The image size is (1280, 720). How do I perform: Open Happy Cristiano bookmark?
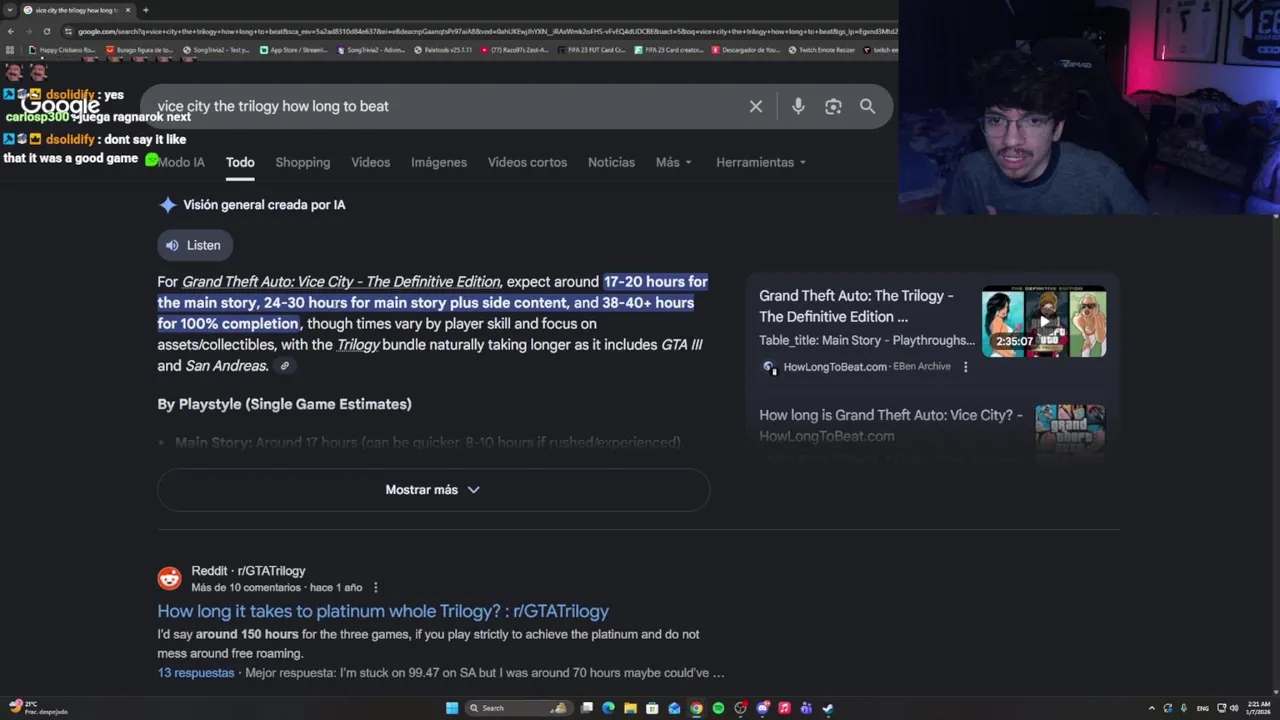(x=62, y=49)
